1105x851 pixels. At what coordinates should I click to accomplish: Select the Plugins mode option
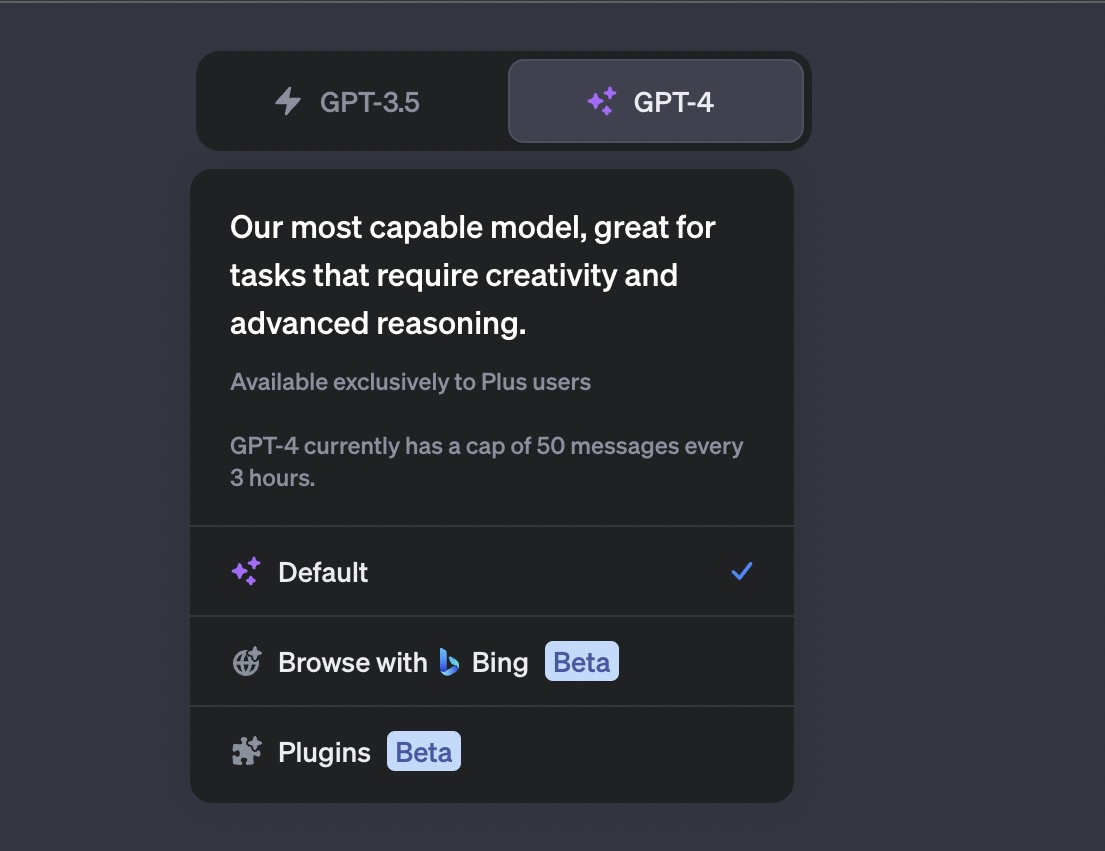tap(490, 752)
